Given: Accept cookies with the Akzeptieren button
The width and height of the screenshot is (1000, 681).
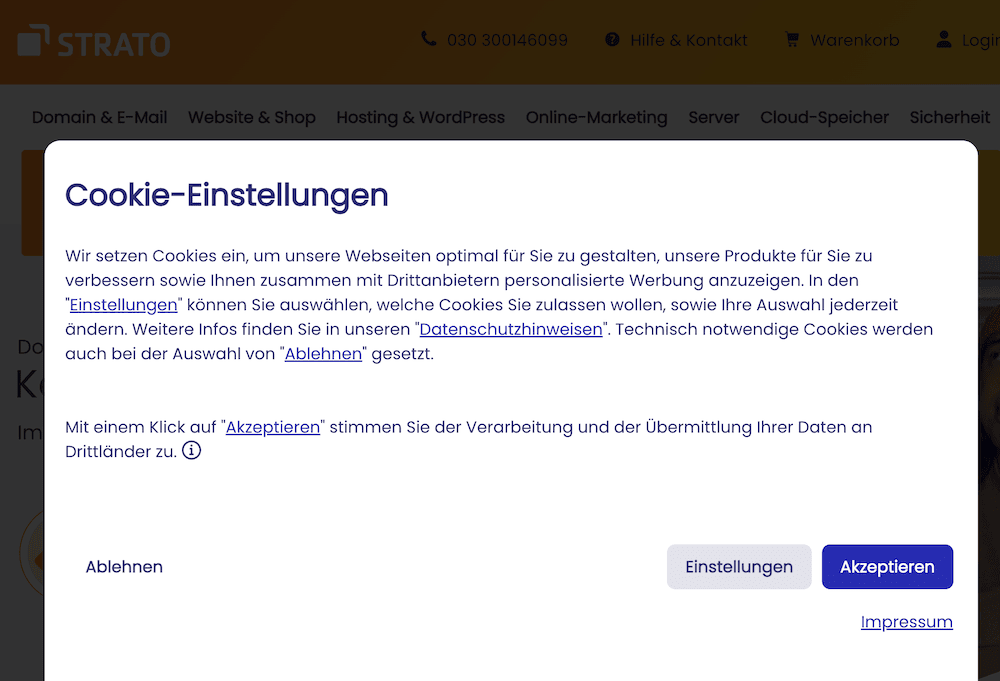Looking at the screenshot, I should coord(887,567).
